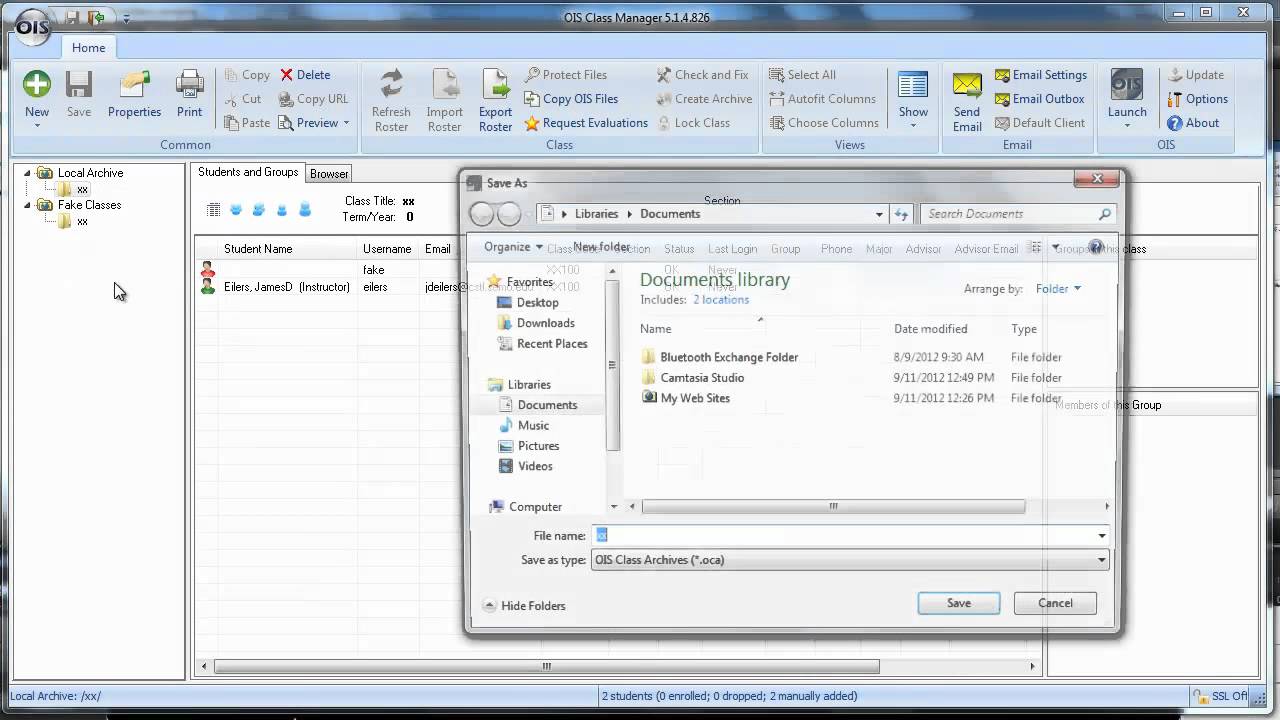
Task: Switch to the Home ribbon tab
Action: click(x=88, y=47)
